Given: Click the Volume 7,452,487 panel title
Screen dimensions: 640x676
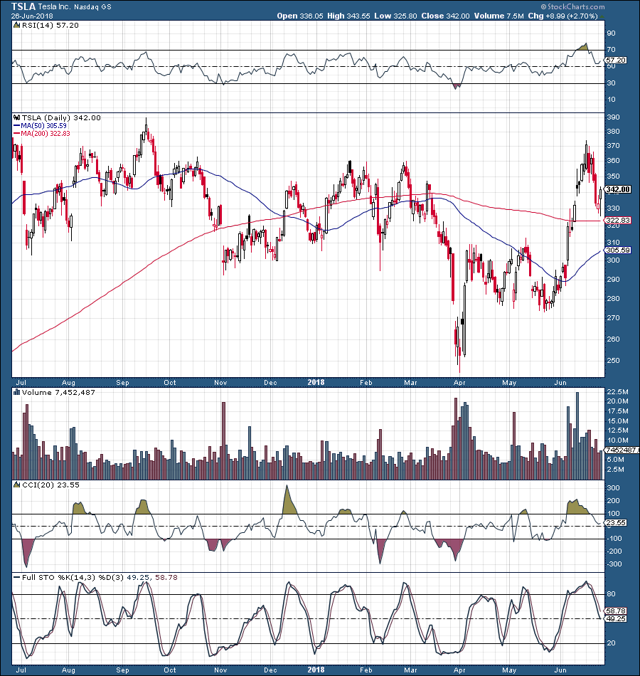Looking at the screenshot, I should [x=58, y=392].
